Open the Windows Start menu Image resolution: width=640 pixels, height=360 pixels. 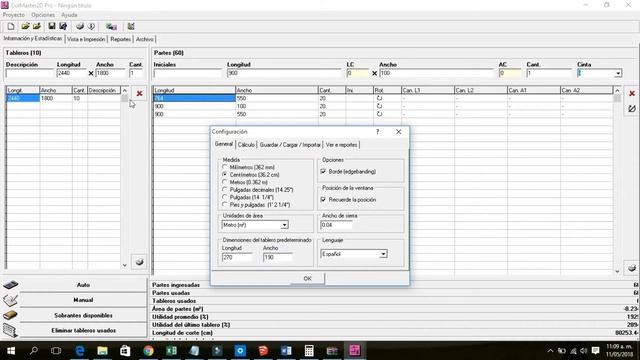point(11,351)
